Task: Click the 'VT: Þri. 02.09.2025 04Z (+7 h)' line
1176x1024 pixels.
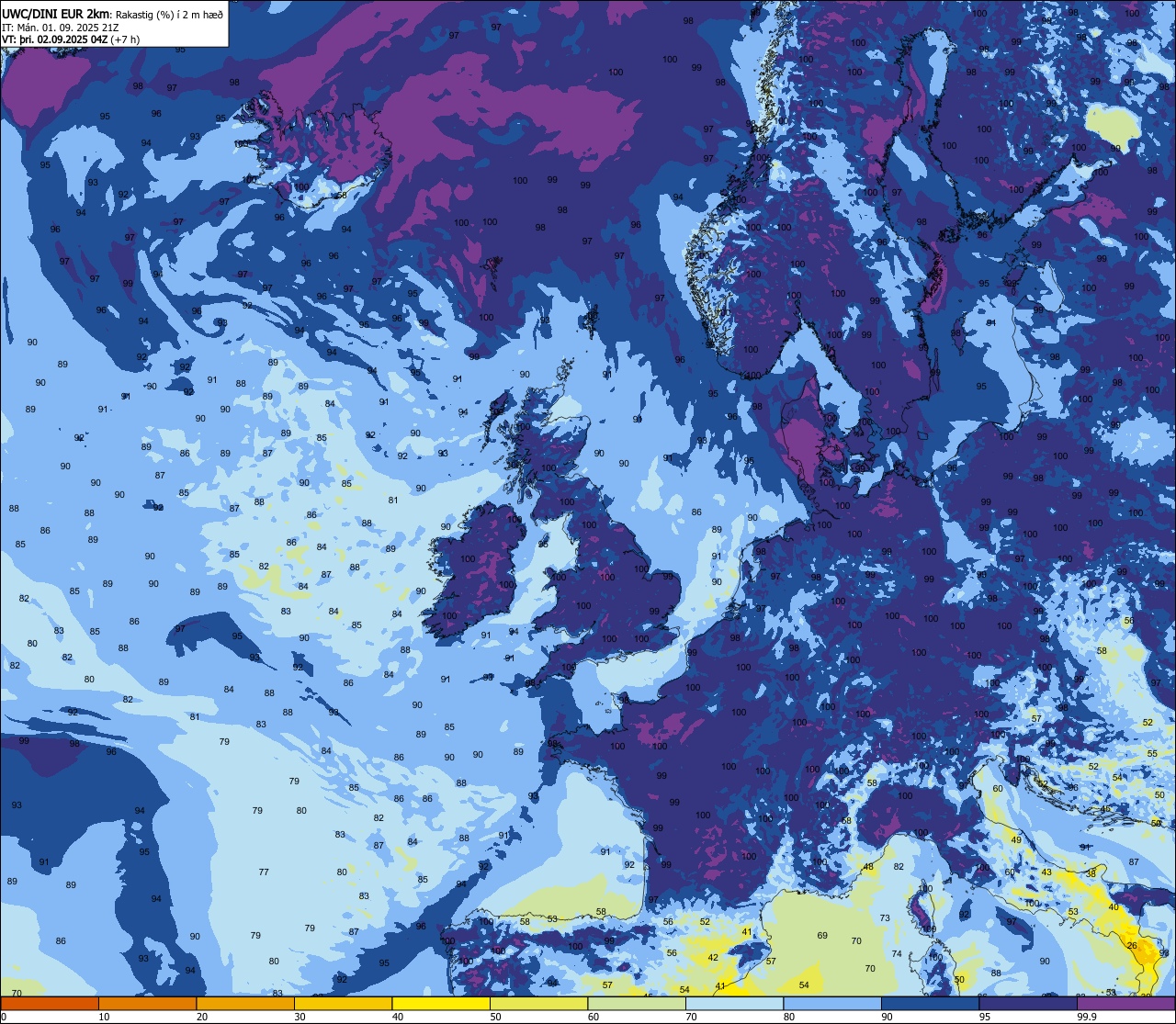Action: point(71,39)
